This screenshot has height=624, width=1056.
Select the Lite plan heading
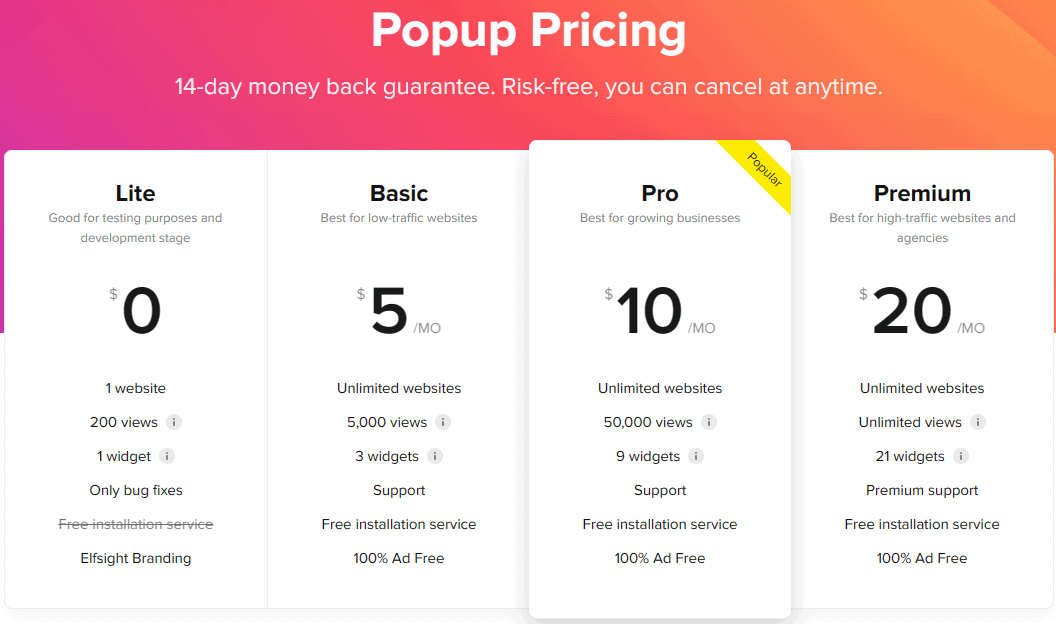click(x=135, y=193)
